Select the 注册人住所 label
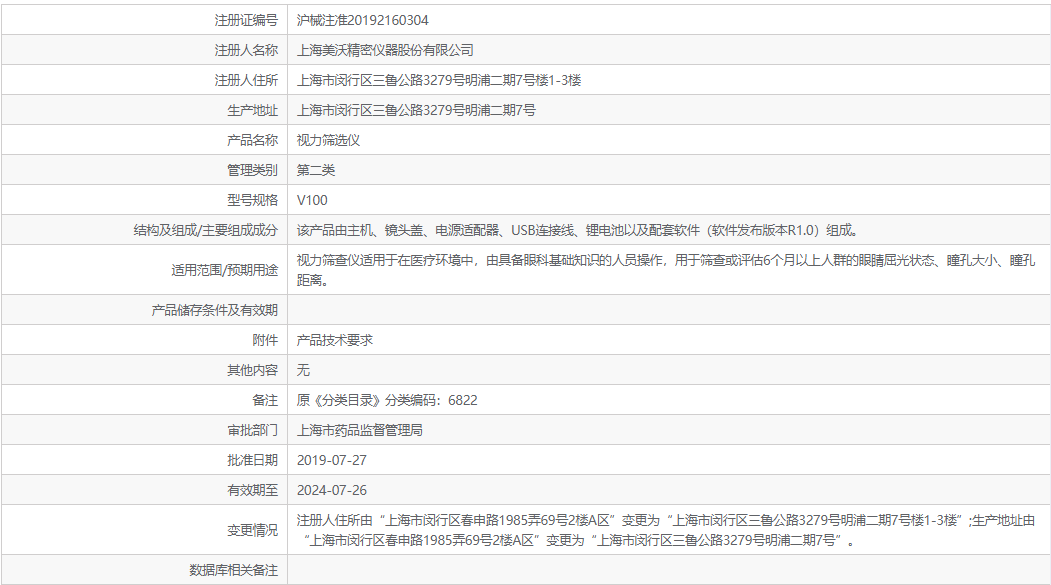 [x=246, y=80]
